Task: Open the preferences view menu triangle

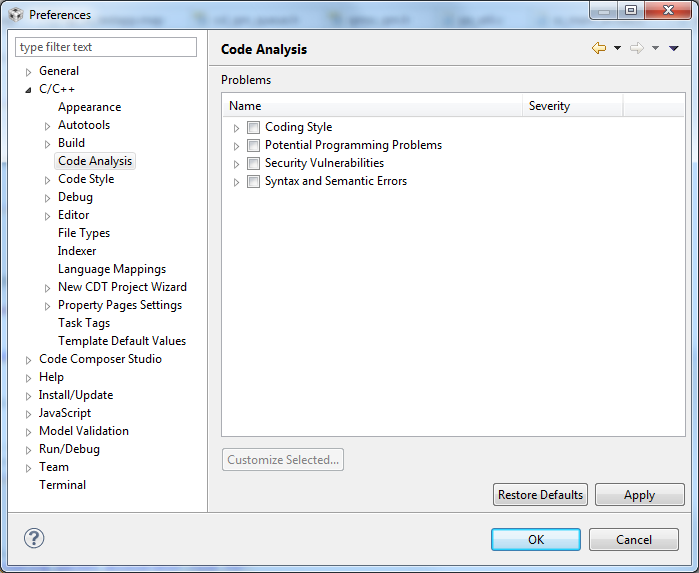Action: click(674, 48)
